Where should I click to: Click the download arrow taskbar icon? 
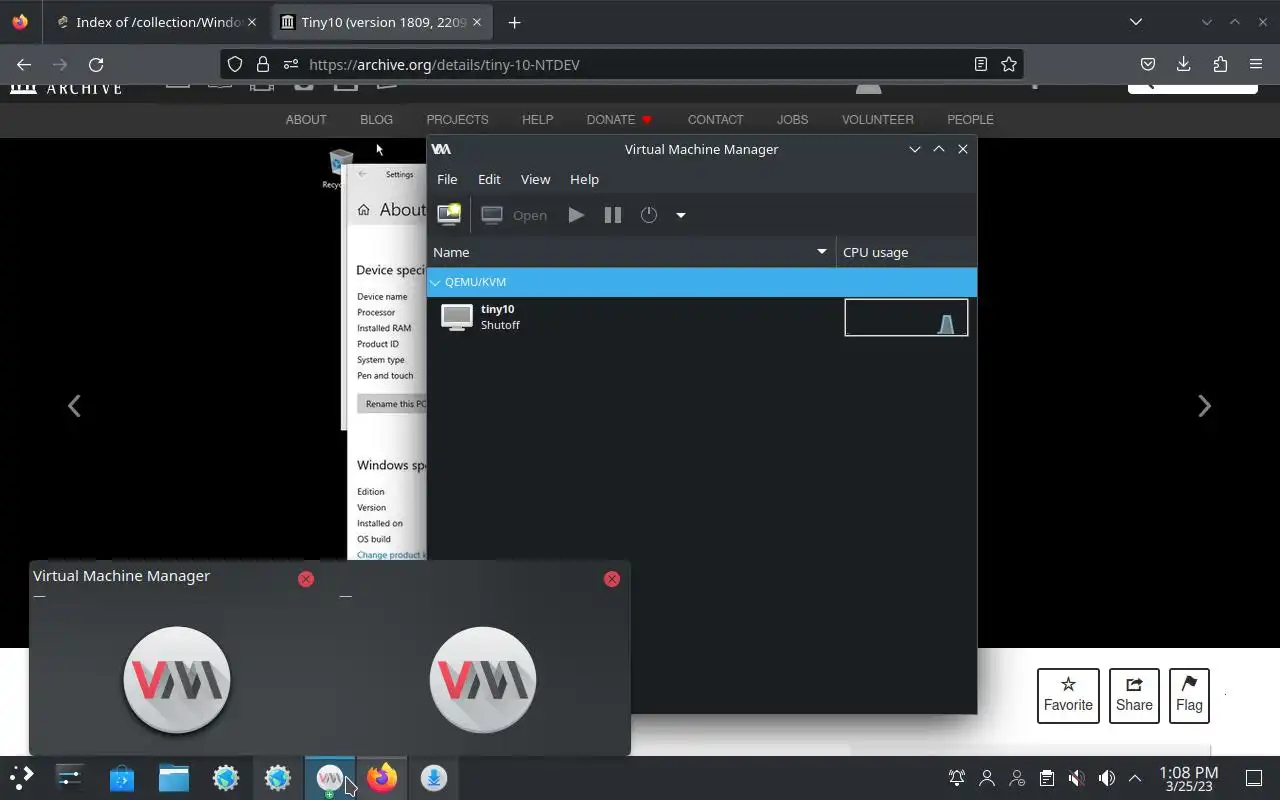coord(434,777)
